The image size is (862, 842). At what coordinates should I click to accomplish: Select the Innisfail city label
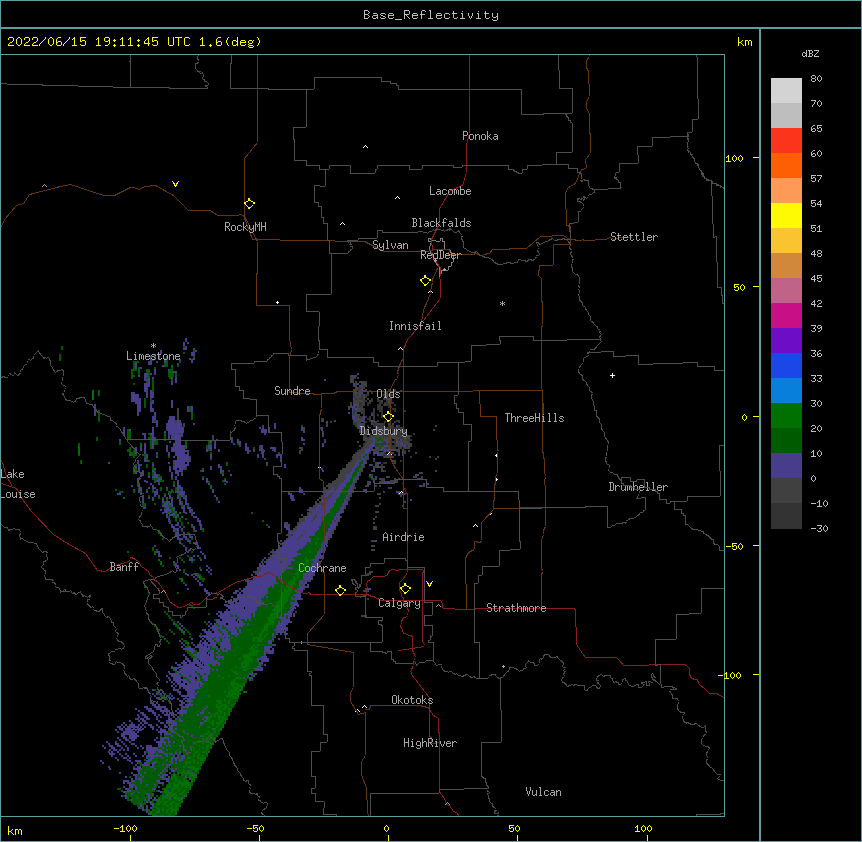click(x=415, y=326)
